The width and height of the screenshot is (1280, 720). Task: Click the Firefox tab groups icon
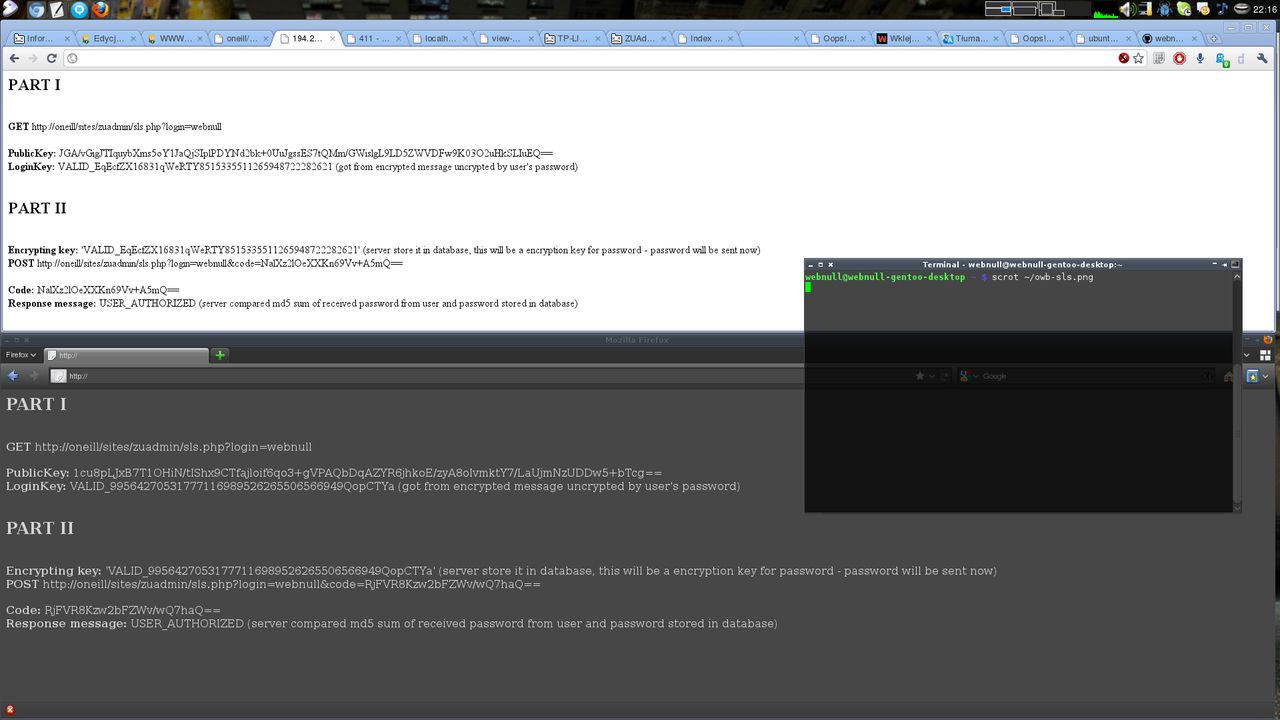(x=1265, y=355)
